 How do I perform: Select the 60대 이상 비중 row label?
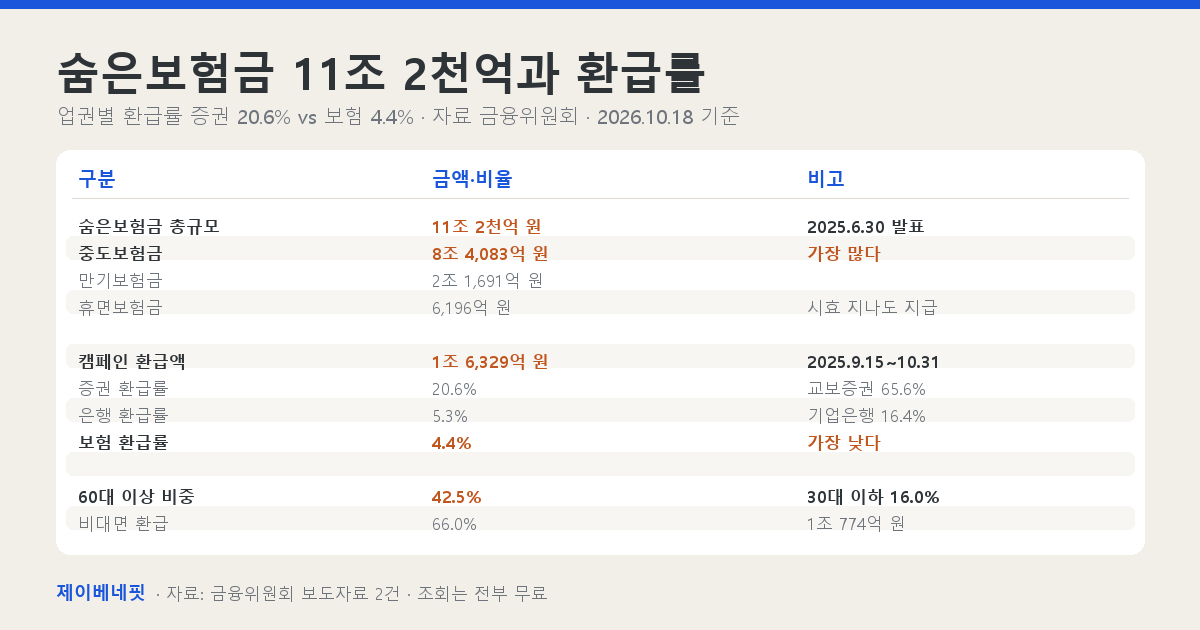coord(136,496)
